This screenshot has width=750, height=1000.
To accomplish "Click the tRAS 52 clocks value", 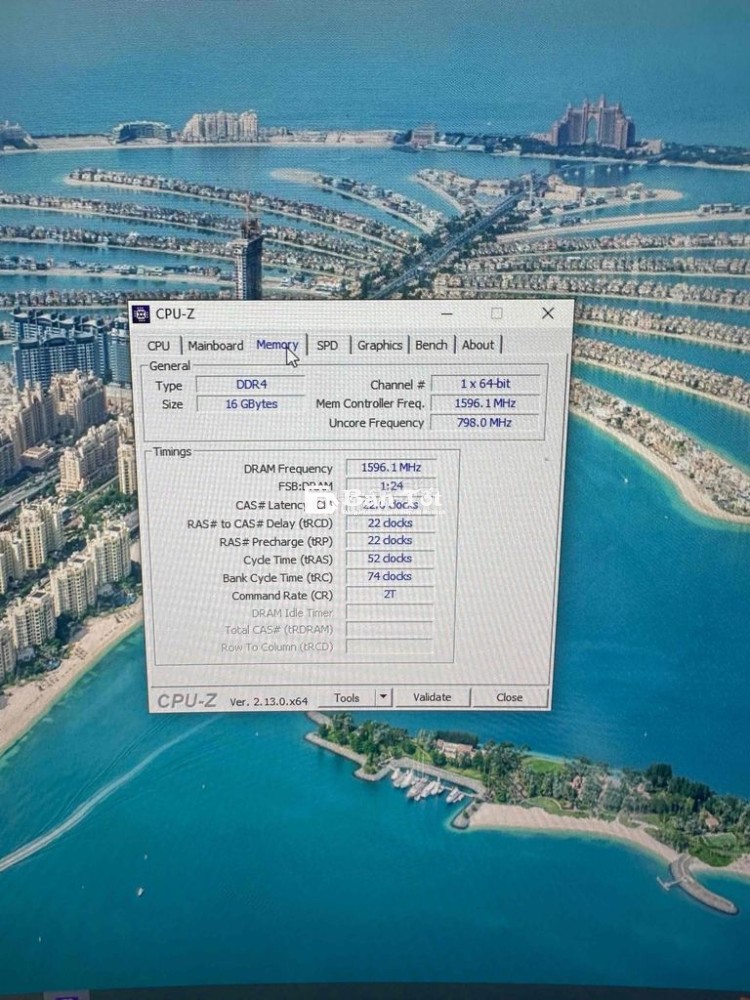I will pos(390,558).
